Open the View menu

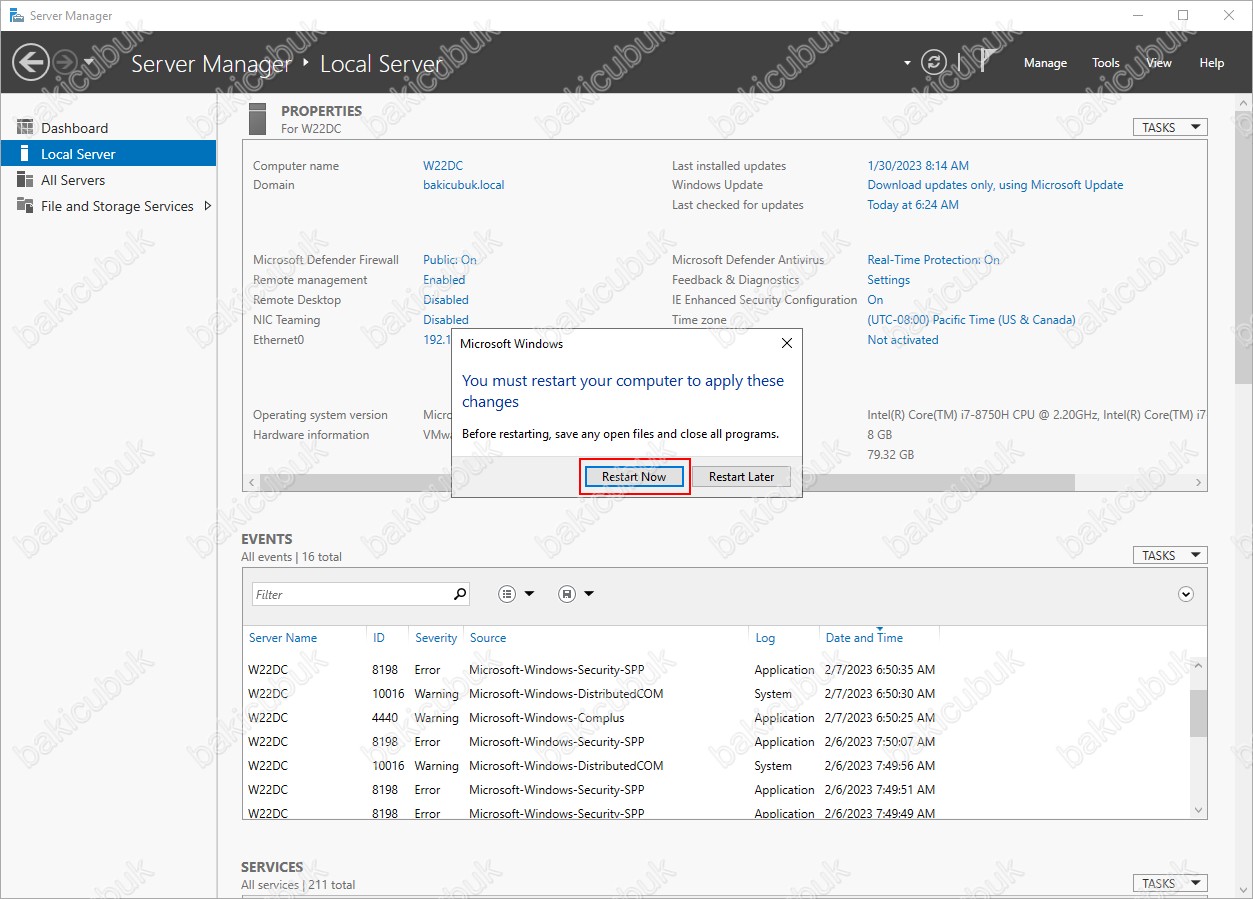pos(1159,63)
